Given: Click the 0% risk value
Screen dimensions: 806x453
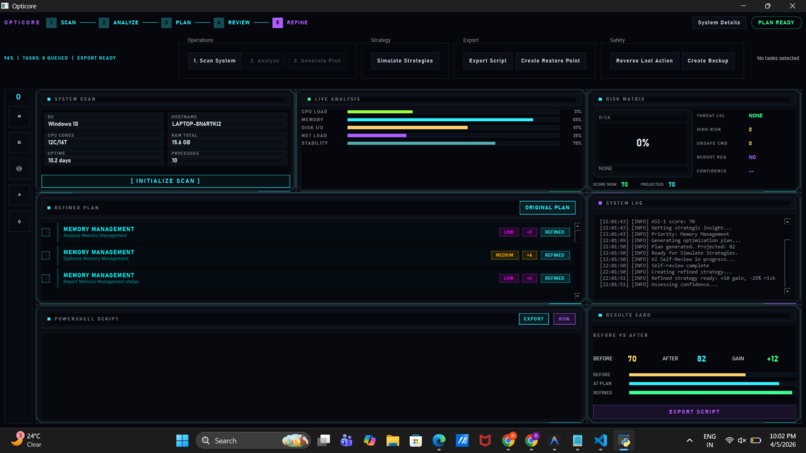Looking at the screenshot, I should tap(643, 143).
